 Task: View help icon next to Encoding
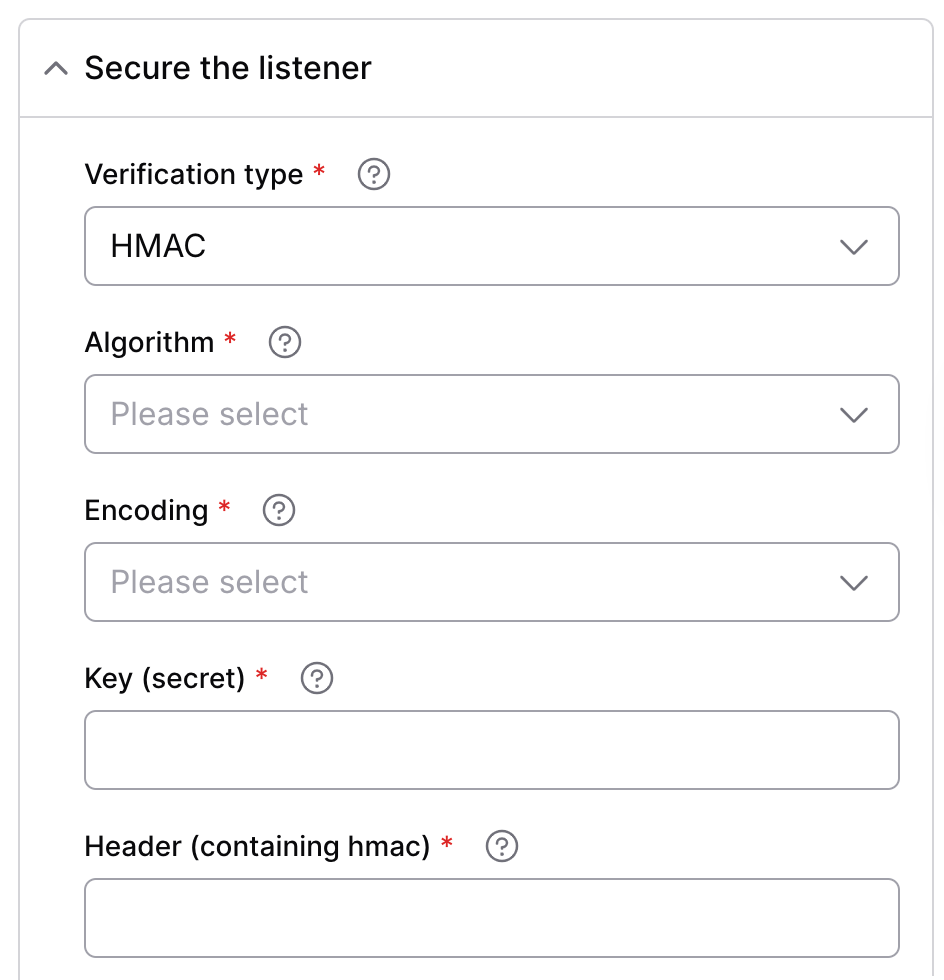click(x=279, y=511)
